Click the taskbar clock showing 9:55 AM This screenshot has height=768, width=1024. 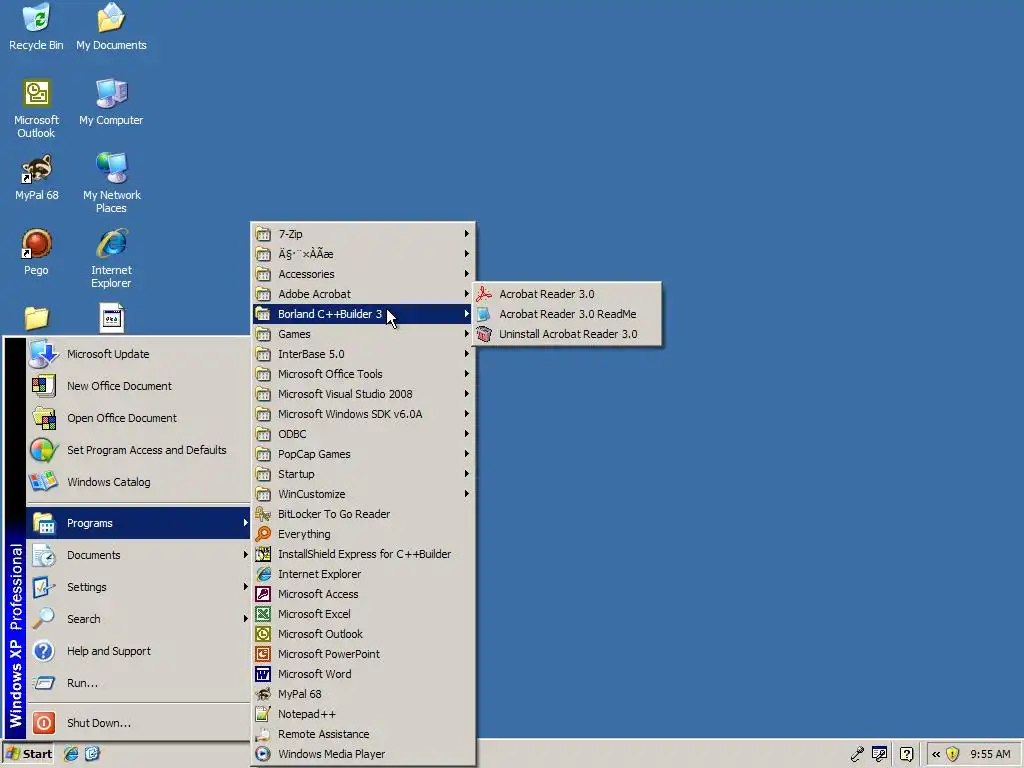click(x=990, y=754)
